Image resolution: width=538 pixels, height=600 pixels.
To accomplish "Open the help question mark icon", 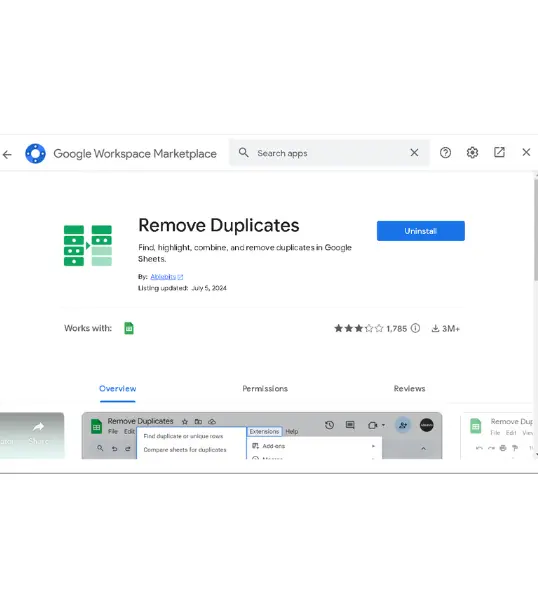I will pos(445,153).
